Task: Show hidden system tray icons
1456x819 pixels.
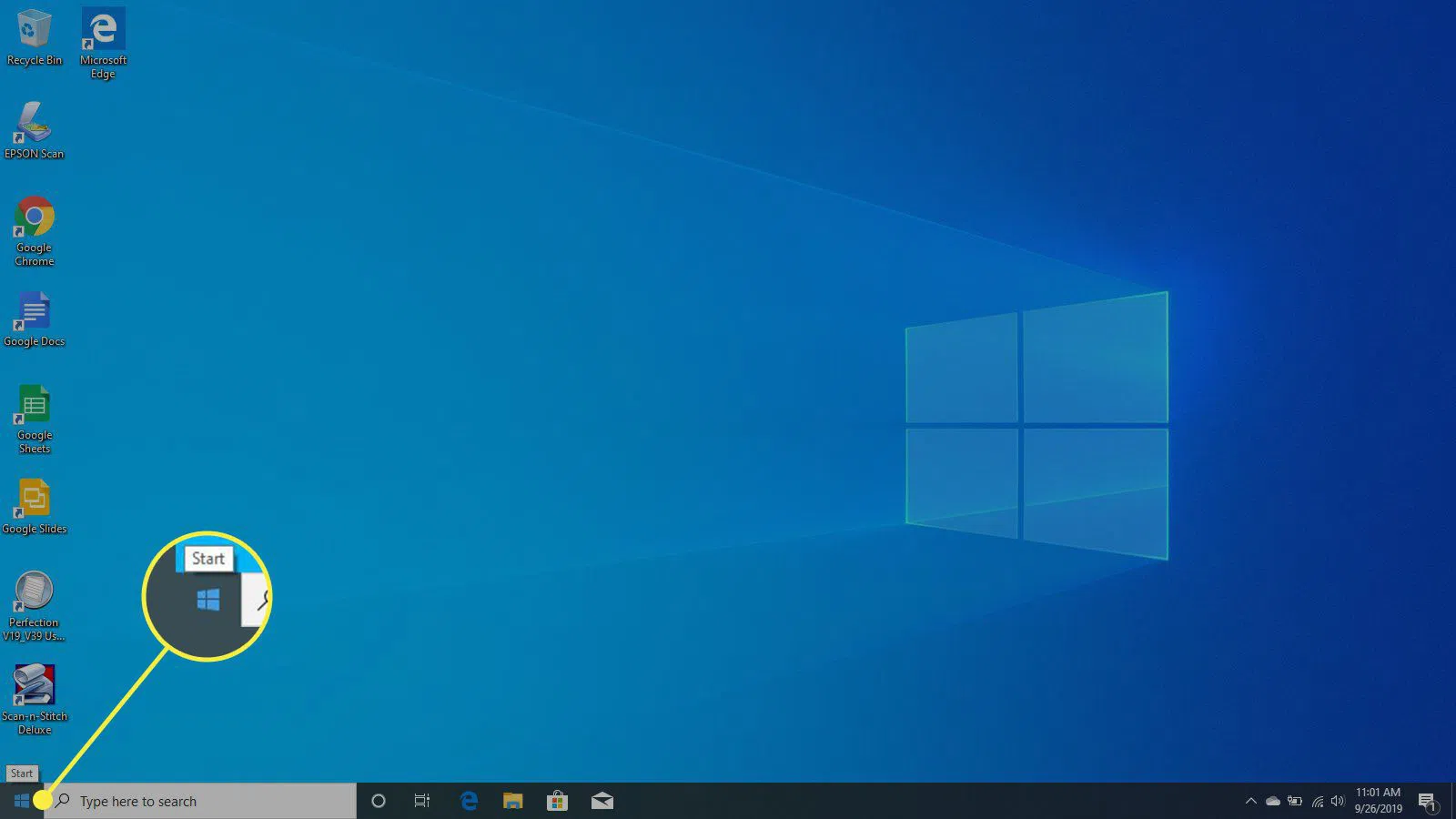Action: (1250, 801)
